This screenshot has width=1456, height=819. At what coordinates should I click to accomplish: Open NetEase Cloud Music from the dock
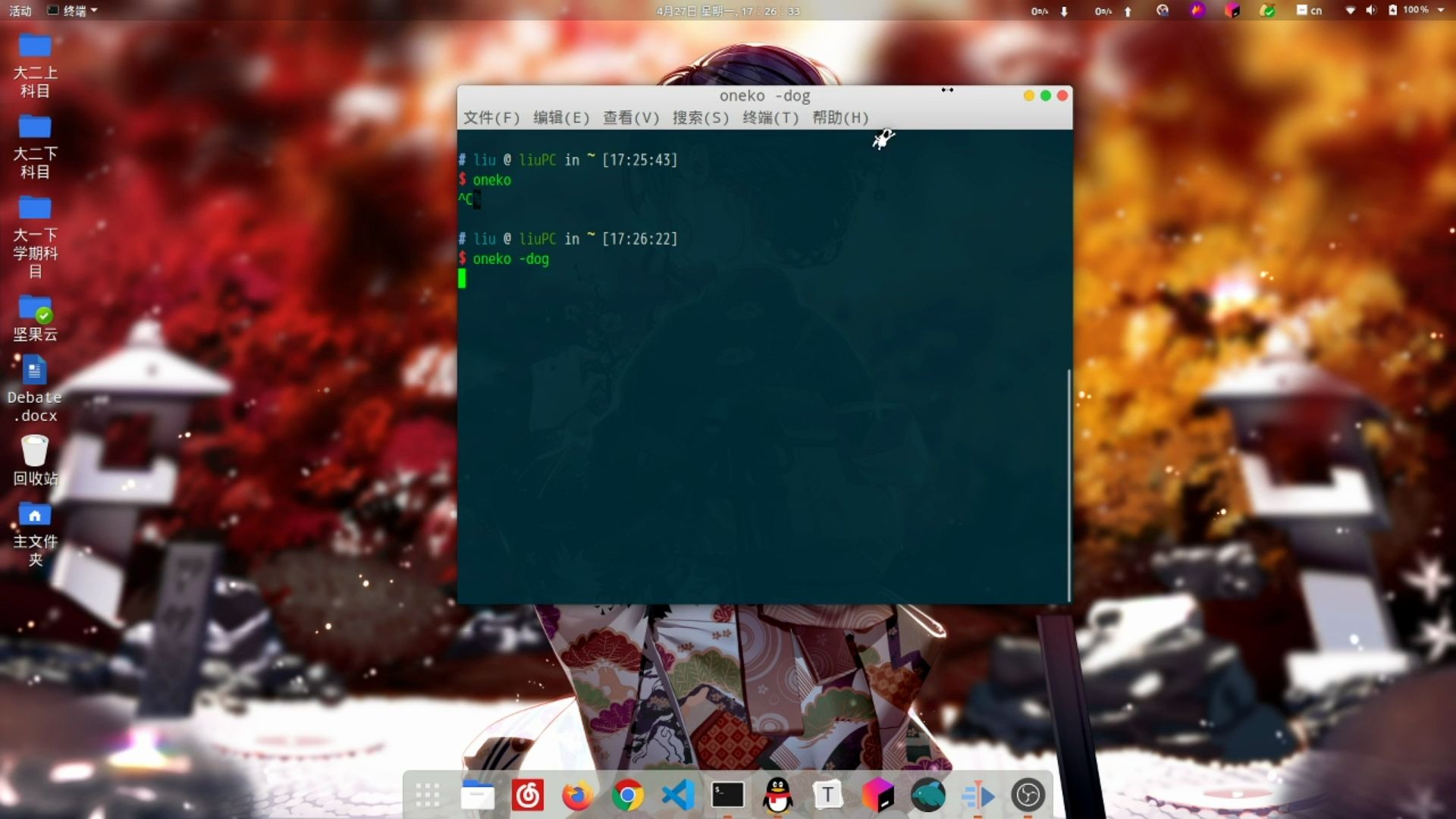528,795
